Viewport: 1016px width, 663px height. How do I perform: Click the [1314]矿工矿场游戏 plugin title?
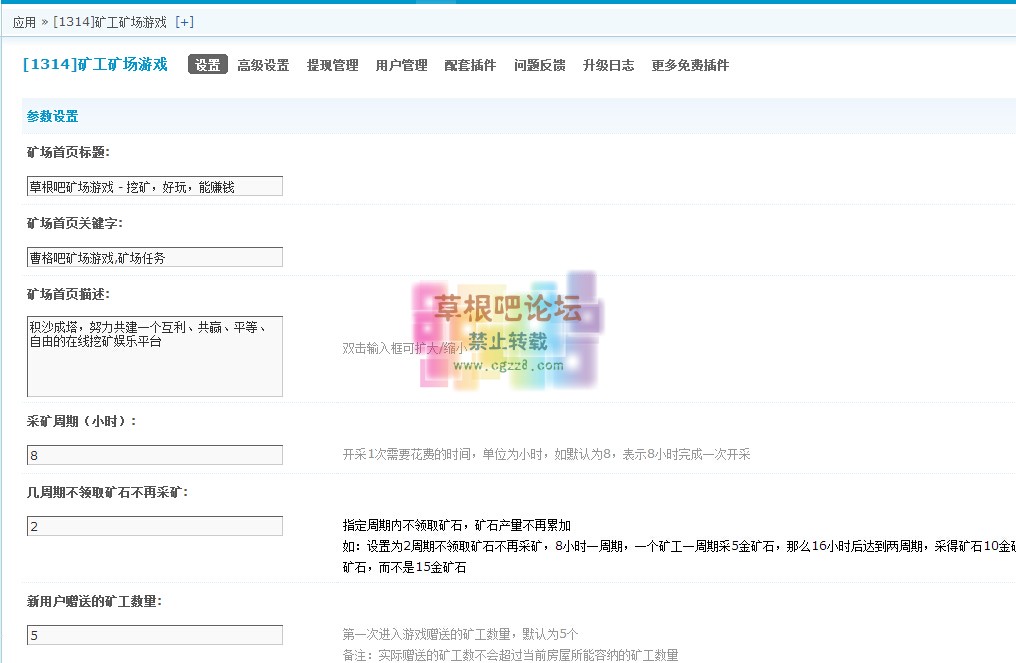coord(95,65)
